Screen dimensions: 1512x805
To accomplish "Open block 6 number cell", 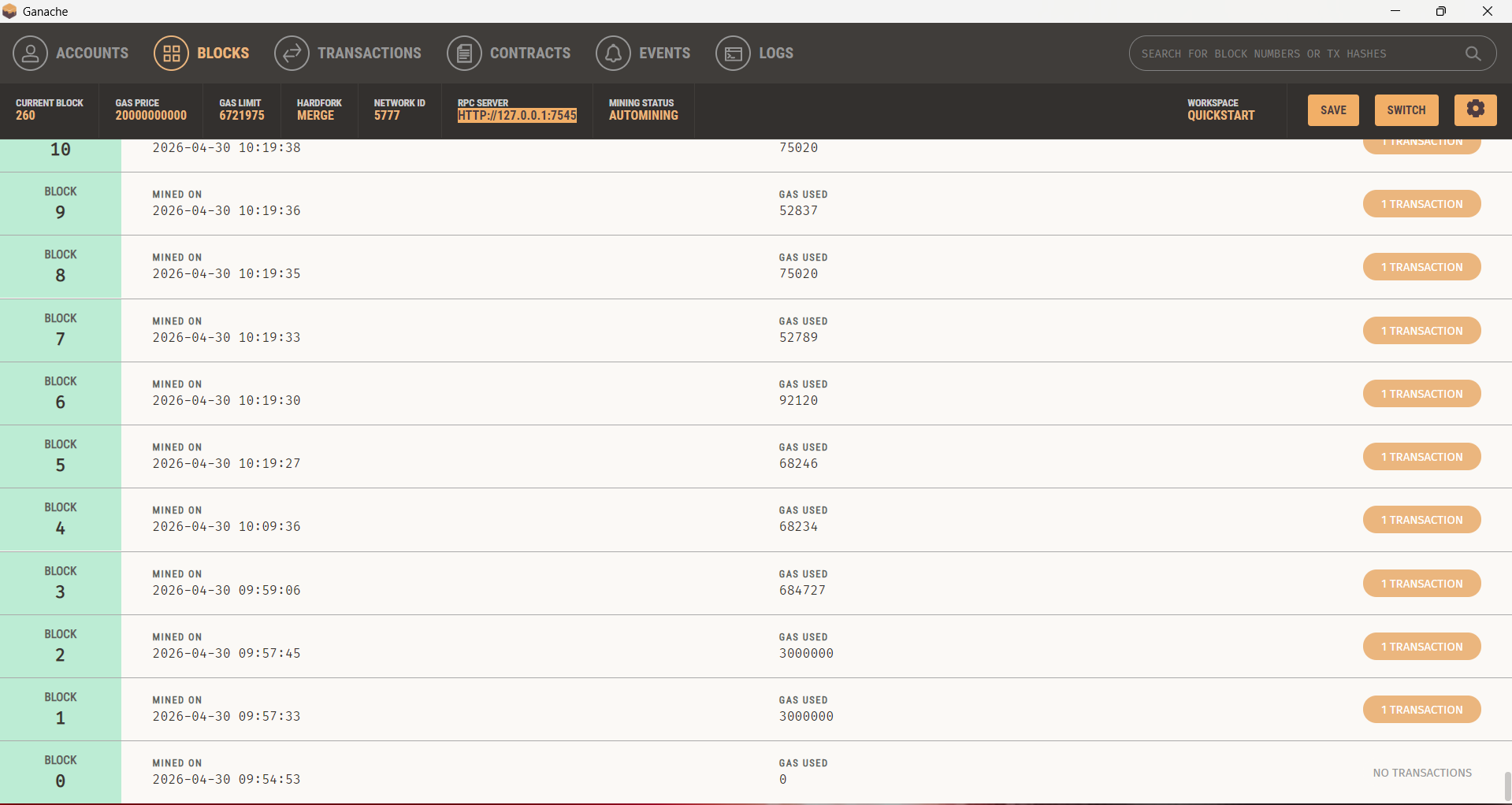I will pos(61,394).
